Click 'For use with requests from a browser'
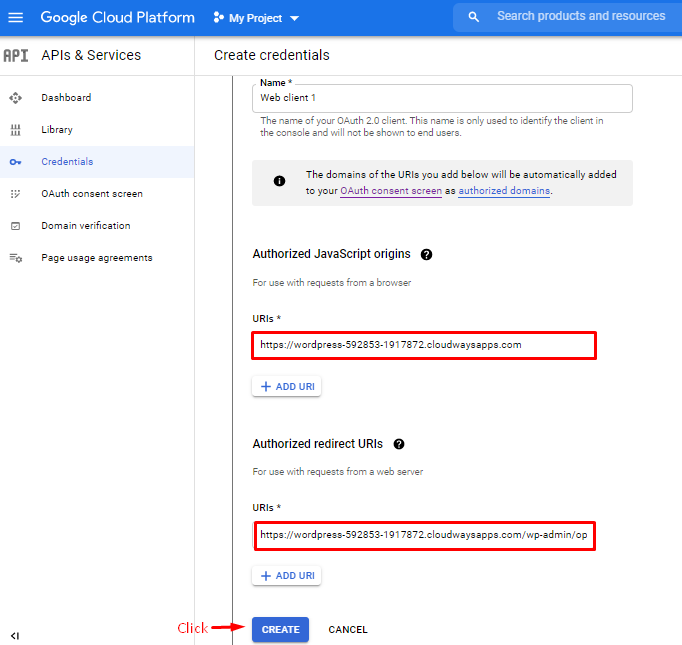This screenshot has width=682, height=645. click(331, 283)
